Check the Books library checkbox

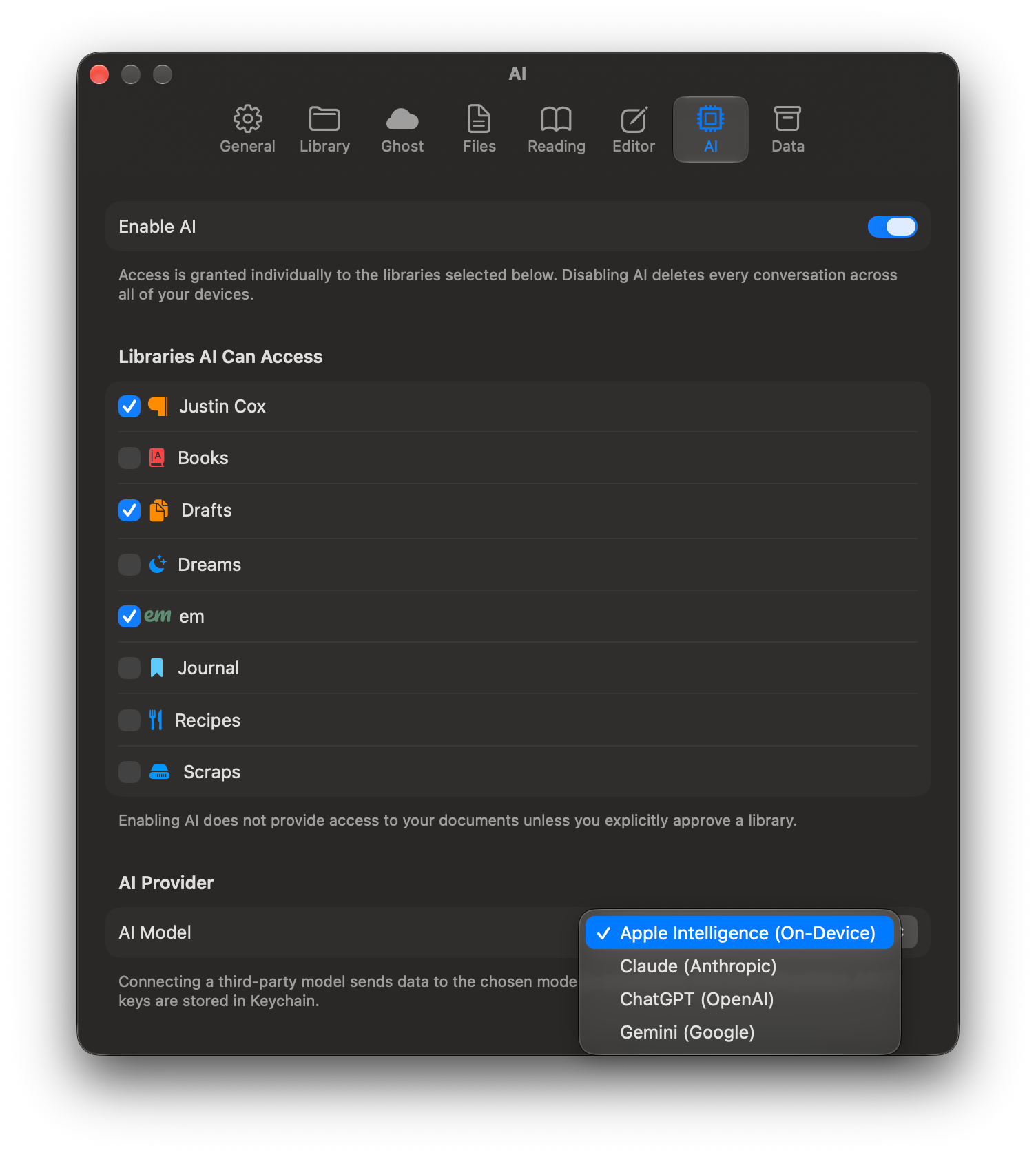[x=129, y=458]
